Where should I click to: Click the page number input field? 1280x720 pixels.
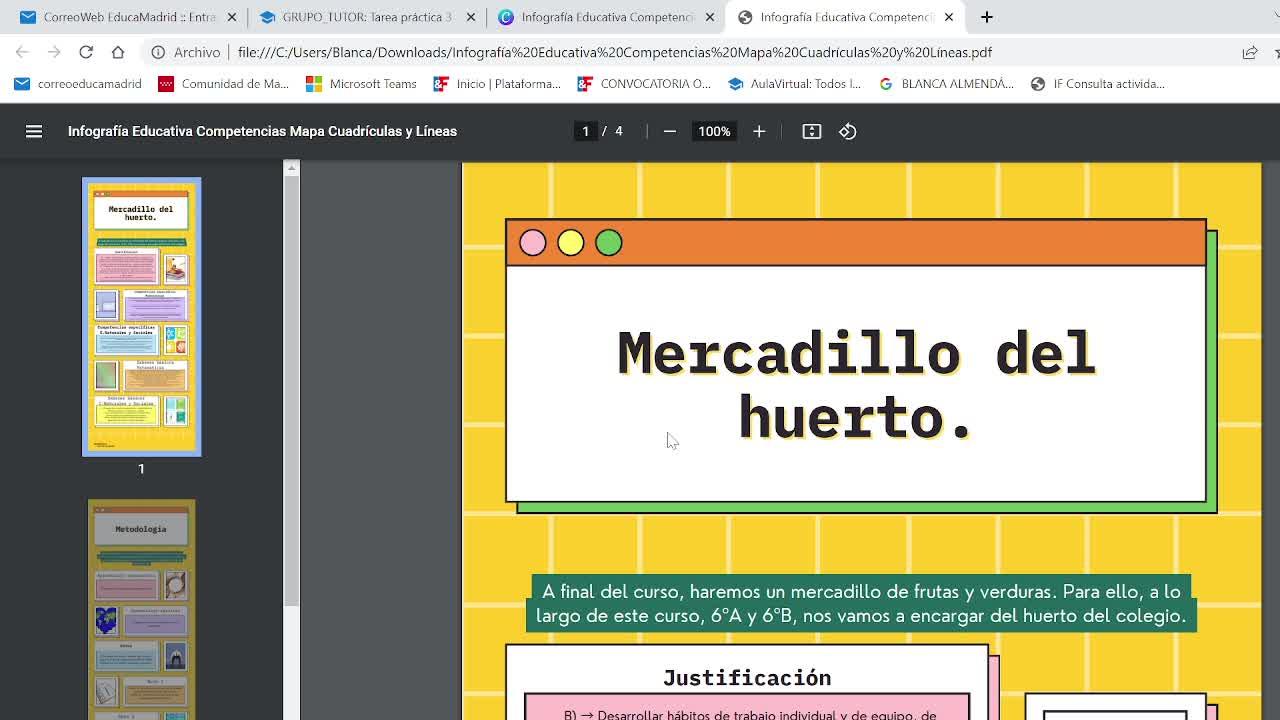[x=586, y=131]
